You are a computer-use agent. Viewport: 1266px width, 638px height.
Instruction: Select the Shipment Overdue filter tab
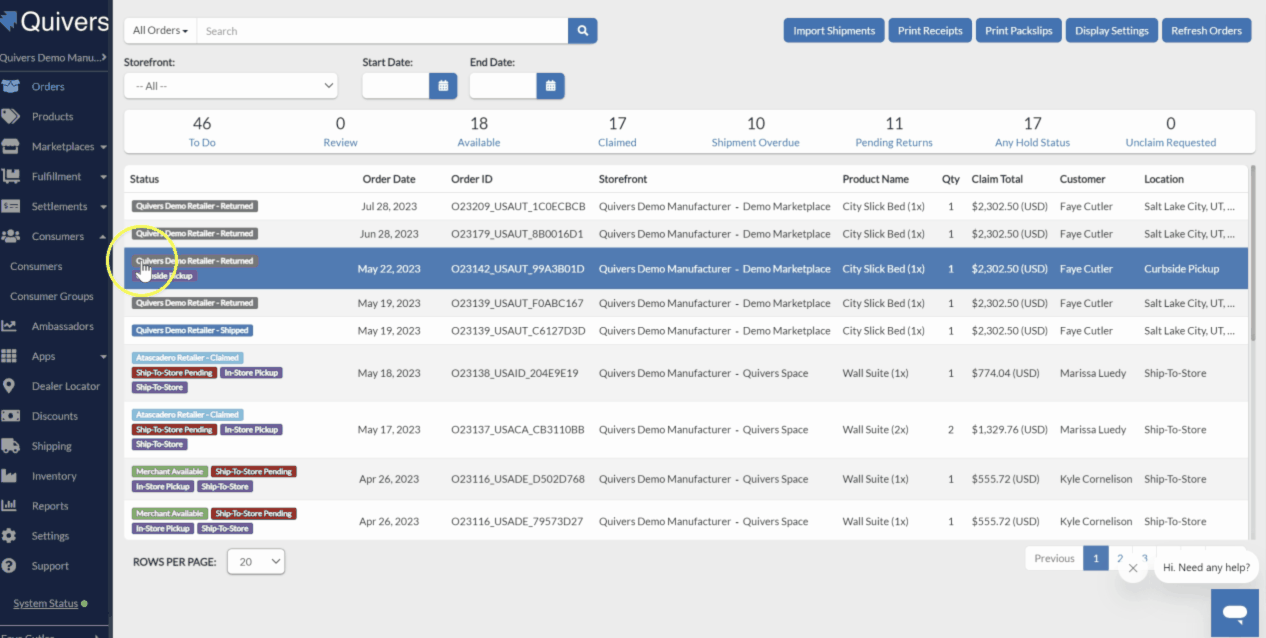pos(755,131)
